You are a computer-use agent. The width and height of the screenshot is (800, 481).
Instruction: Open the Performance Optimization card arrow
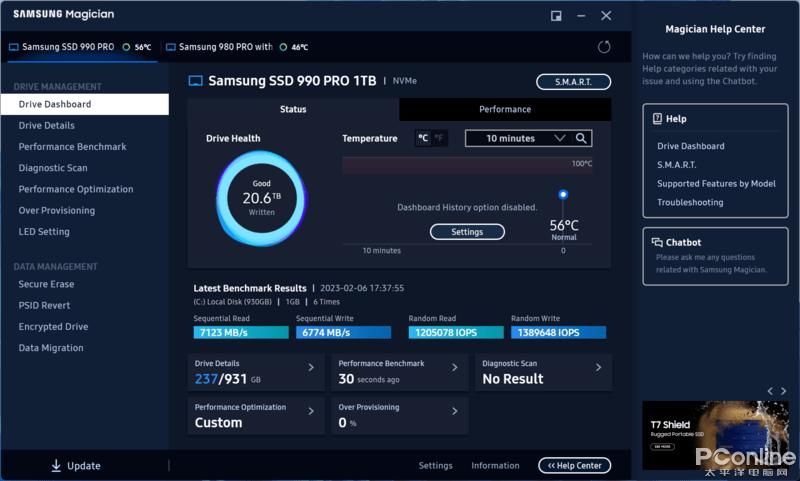(x=311, y=411)
